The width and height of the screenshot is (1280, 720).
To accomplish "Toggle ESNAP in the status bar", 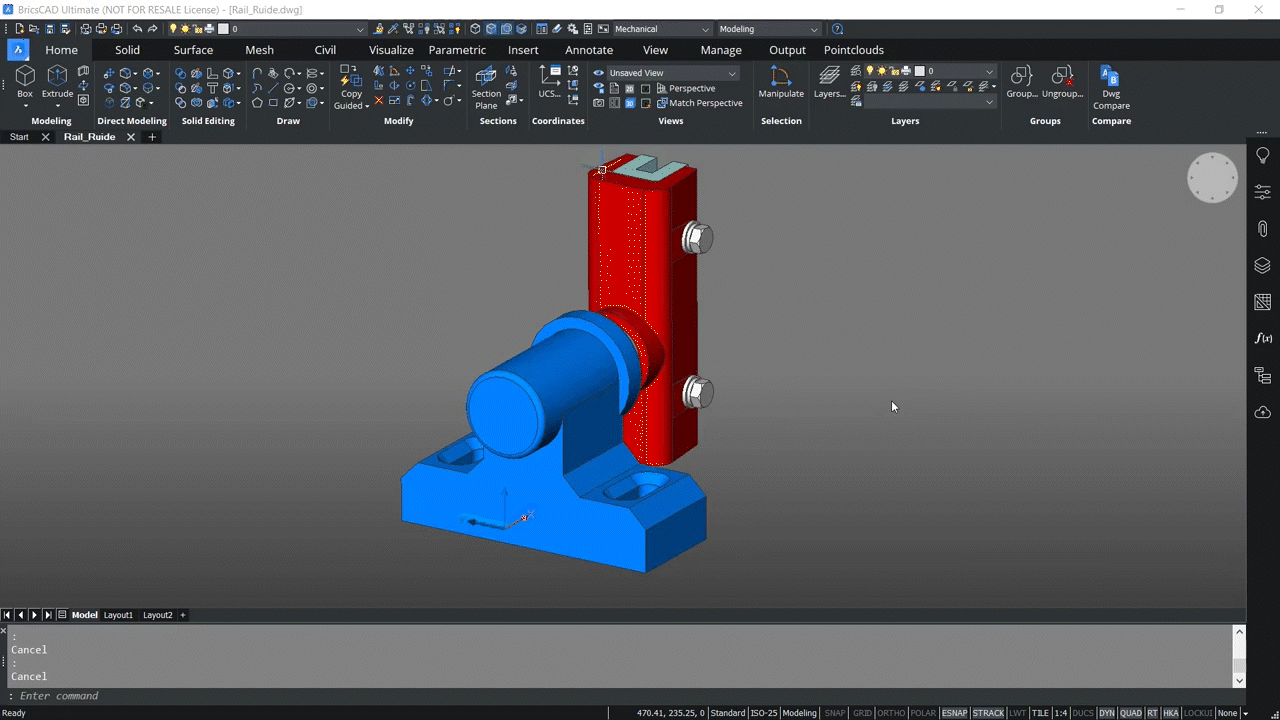I will (954, 713).
